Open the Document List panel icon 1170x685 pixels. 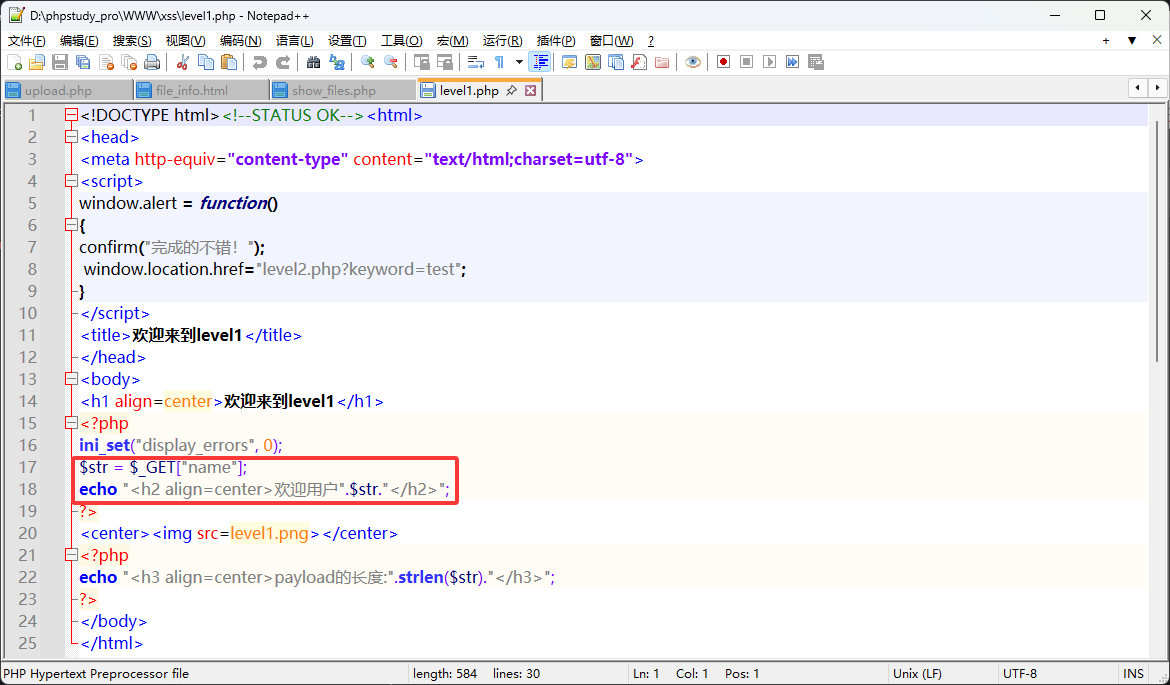[616, 62]
